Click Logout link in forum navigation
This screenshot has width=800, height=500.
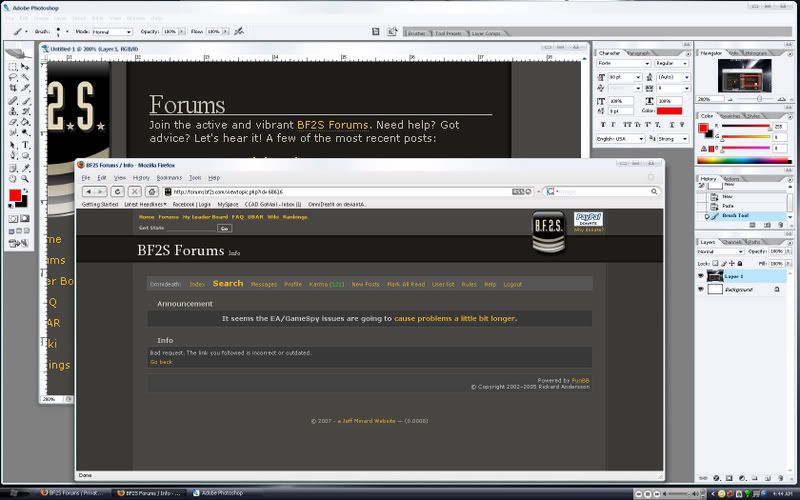click(x=512, y=284)
